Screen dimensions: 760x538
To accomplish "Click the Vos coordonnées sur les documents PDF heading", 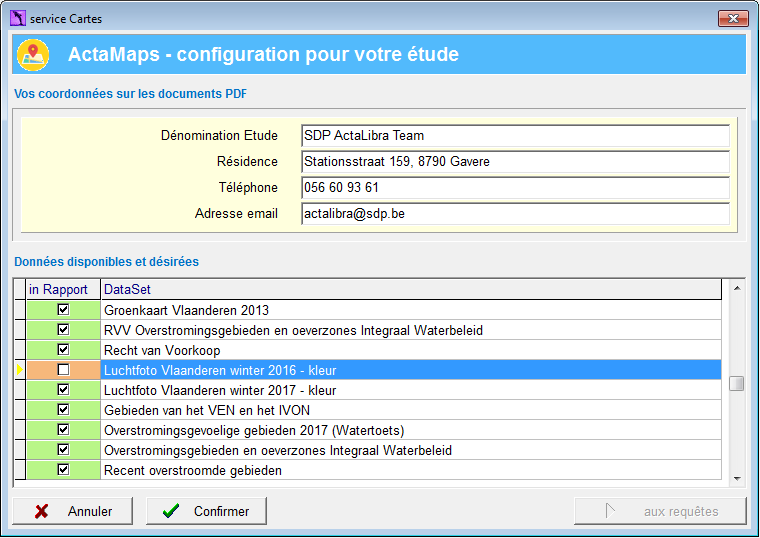I will click(130, 94).
